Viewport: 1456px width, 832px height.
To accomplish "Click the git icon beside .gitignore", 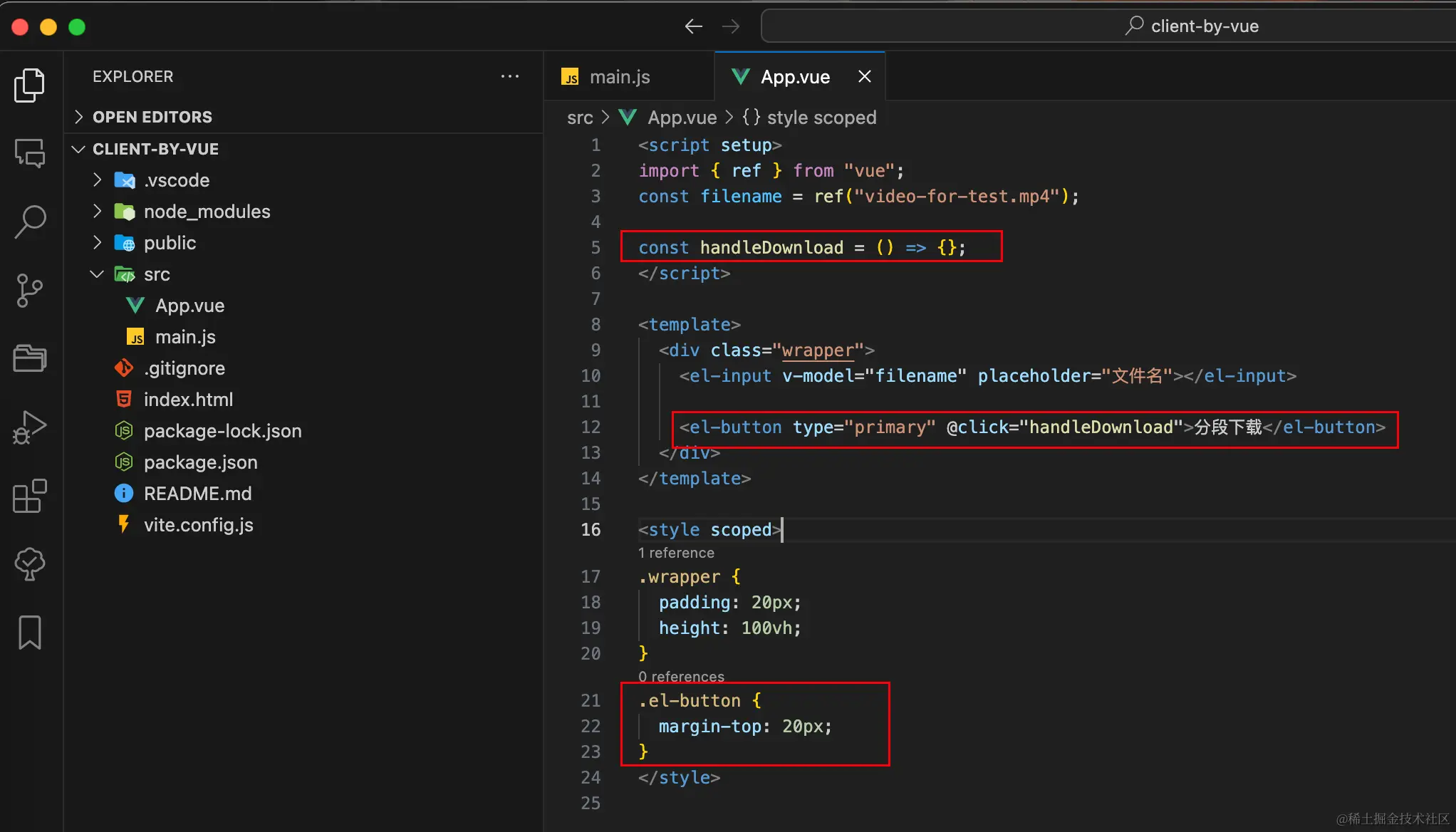I will pyautogui.click(x=124, y=368).
